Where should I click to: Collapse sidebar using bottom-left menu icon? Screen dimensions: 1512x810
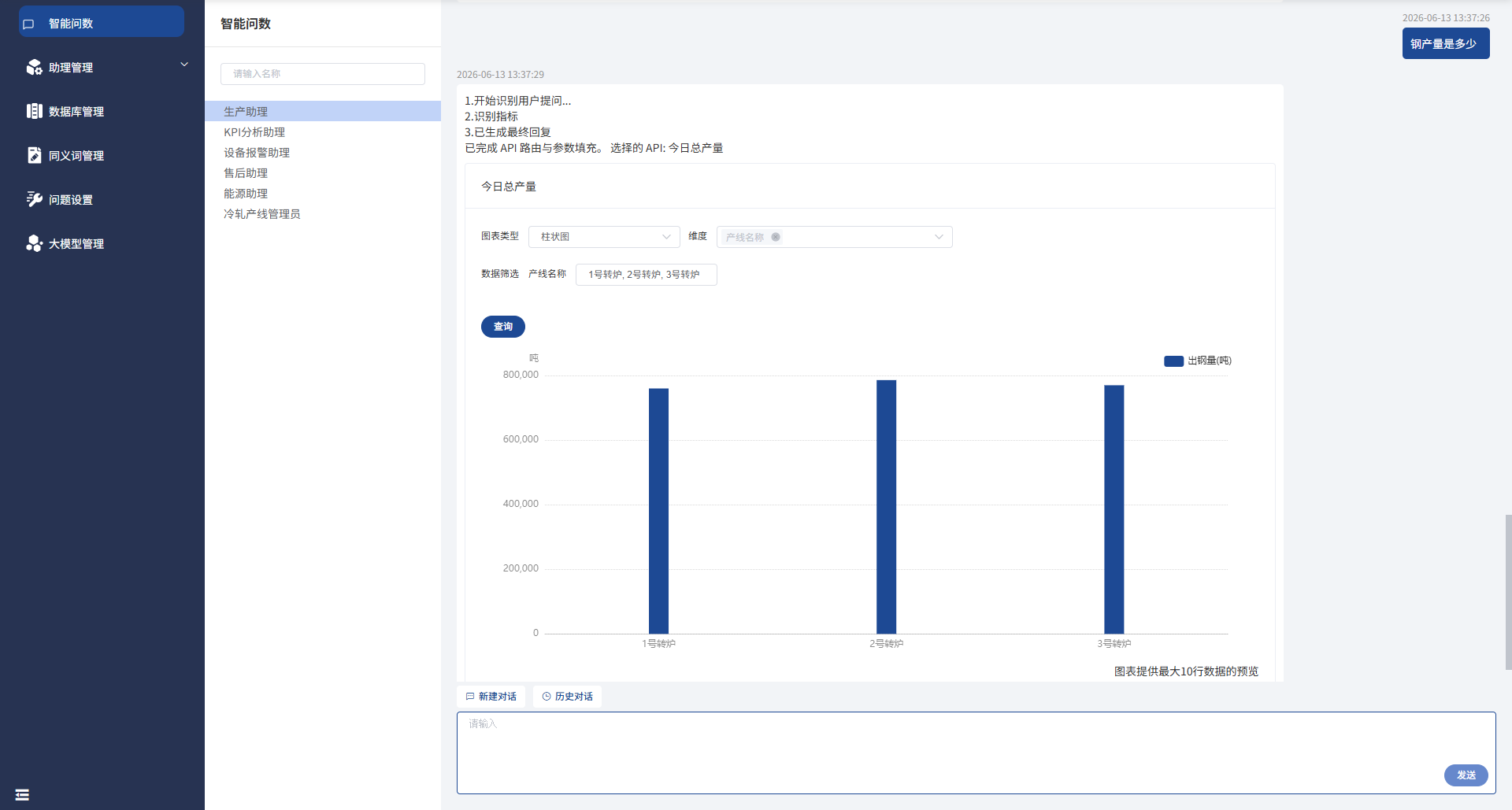[22, 795]
